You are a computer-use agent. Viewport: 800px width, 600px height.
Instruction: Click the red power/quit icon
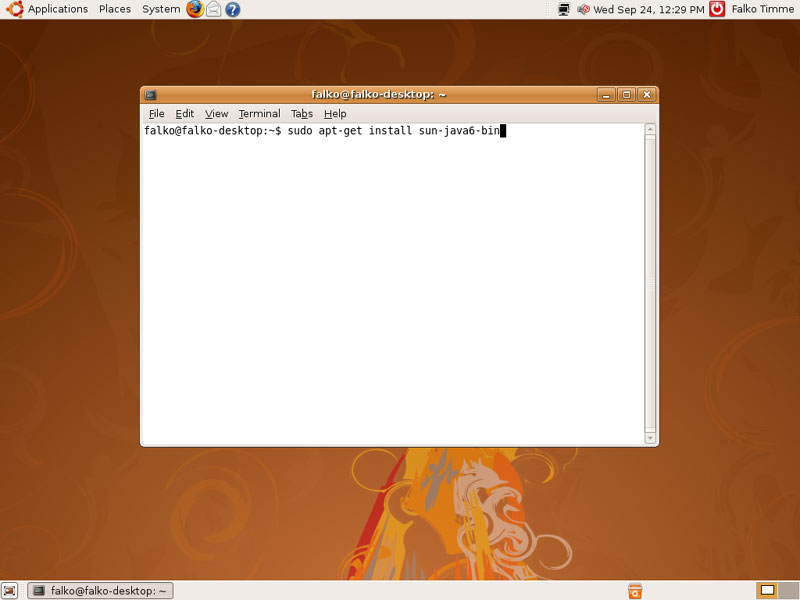click(717, 9)
